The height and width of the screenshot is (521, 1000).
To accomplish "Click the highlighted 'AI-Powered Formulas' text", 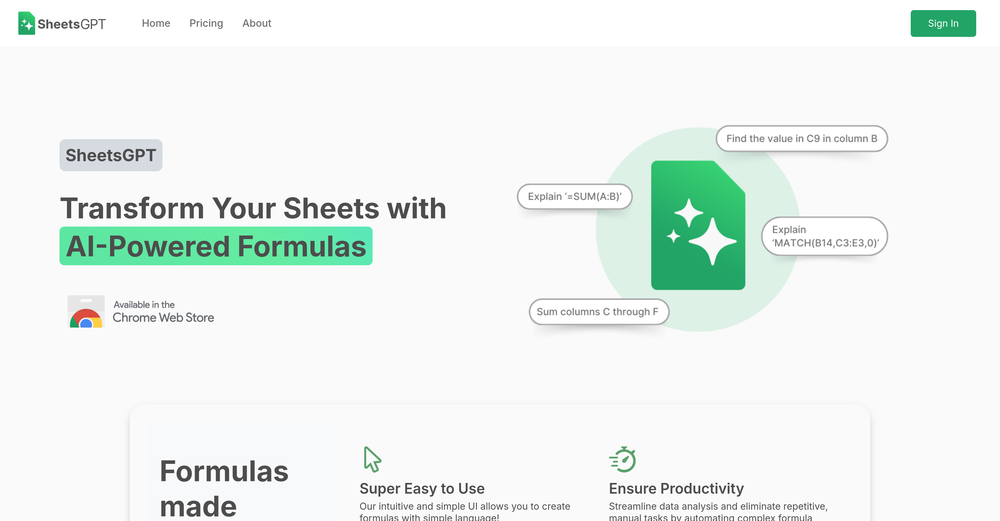I will point(216,246).
